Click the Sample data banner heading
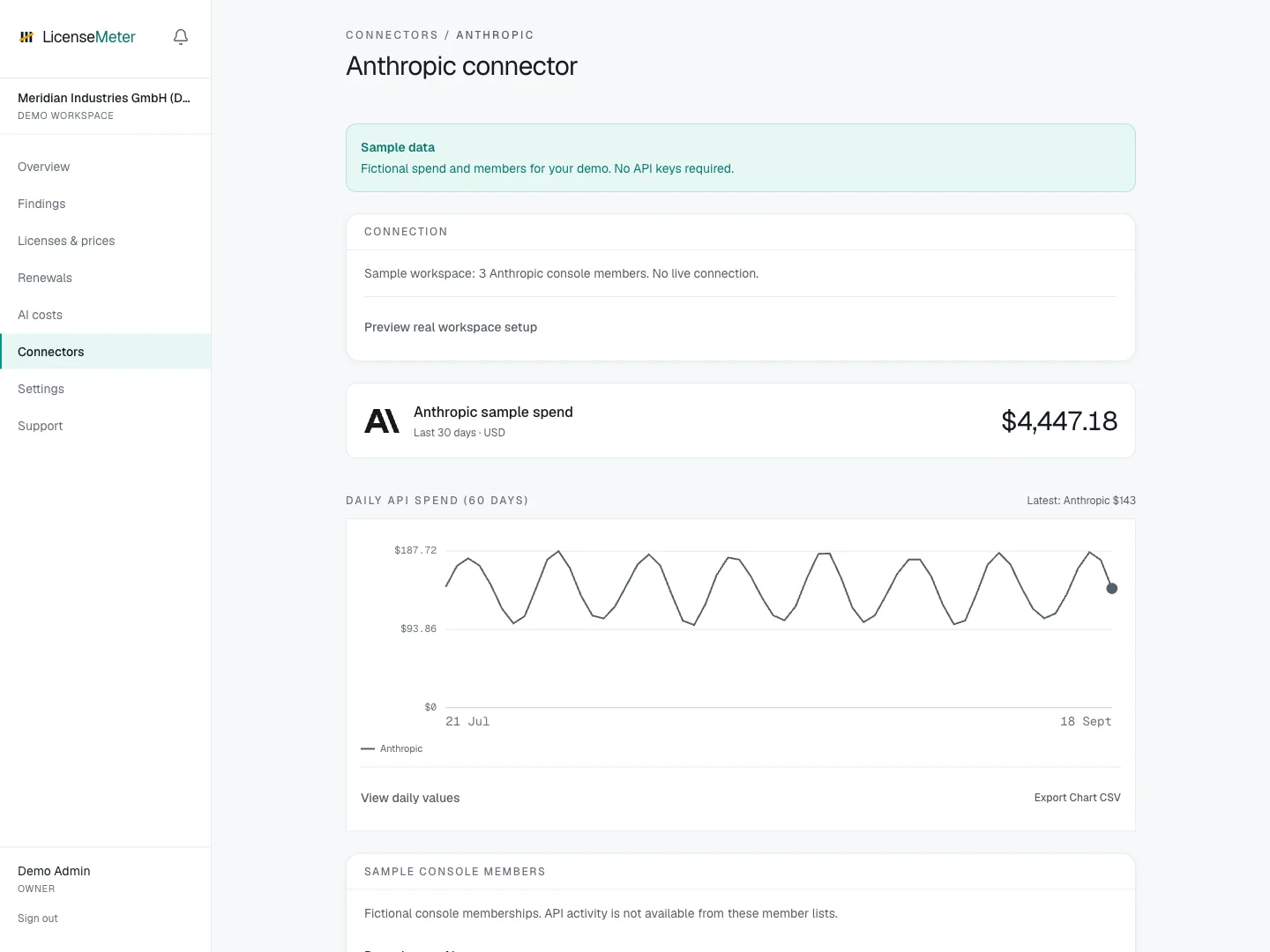 [398, 147]
